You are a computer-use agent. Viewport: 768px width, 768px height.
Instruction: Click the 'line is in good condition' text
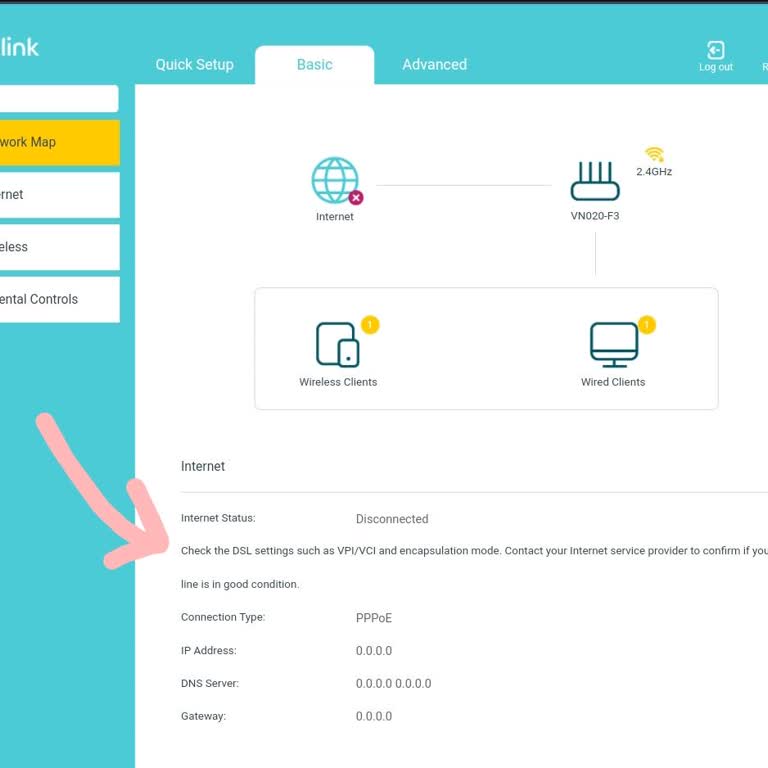[x=240, y=584]
